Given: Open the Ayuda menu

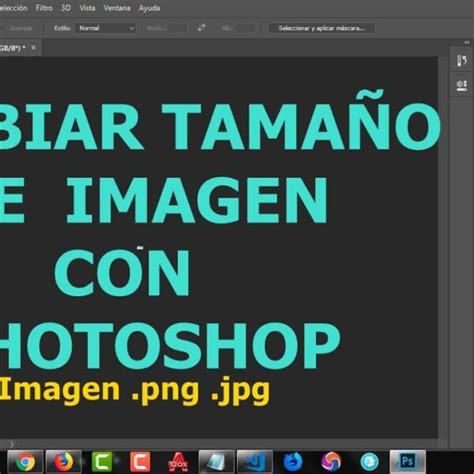Looking at the screenshot, I should pos(149,8).
